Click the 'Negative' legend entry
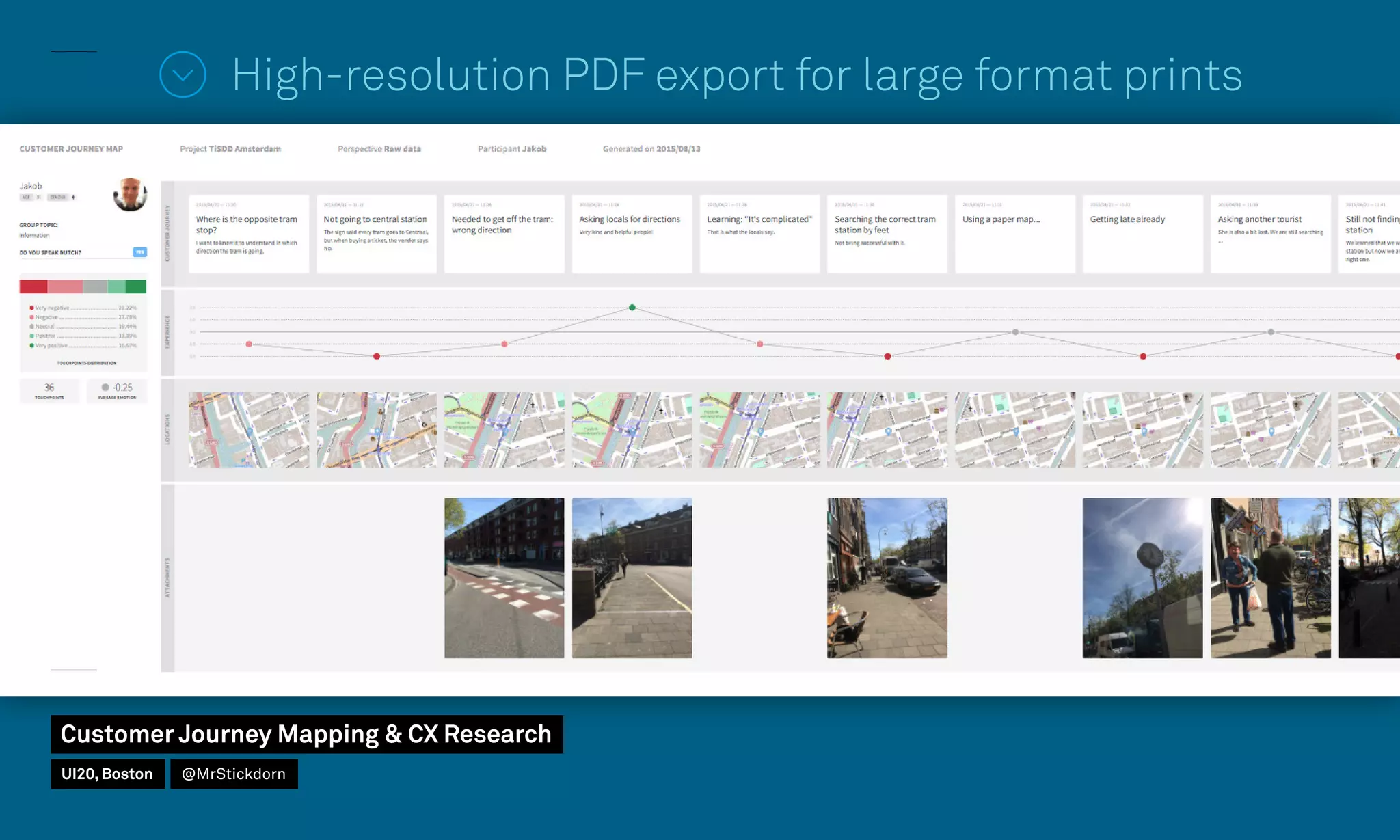This screenshot has height=840, width=1400. pyautogui.click(x=83, y=317)
